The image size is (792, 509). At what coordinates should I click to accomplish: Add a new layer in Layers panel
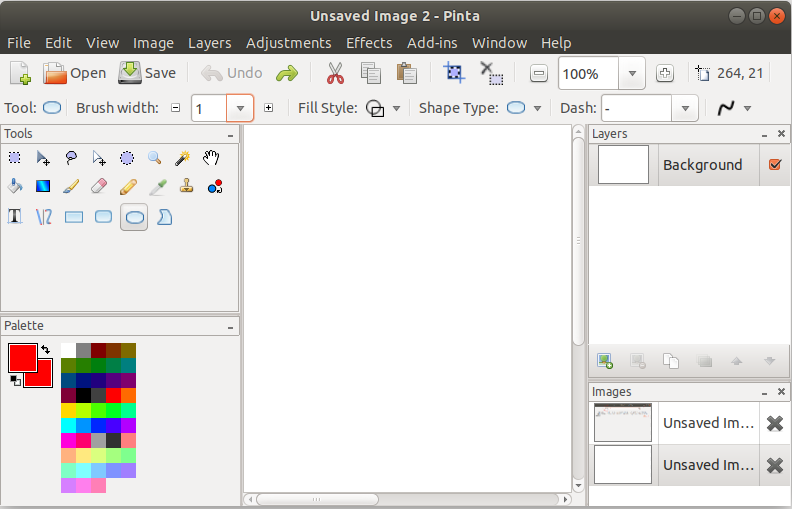[605, 361]
